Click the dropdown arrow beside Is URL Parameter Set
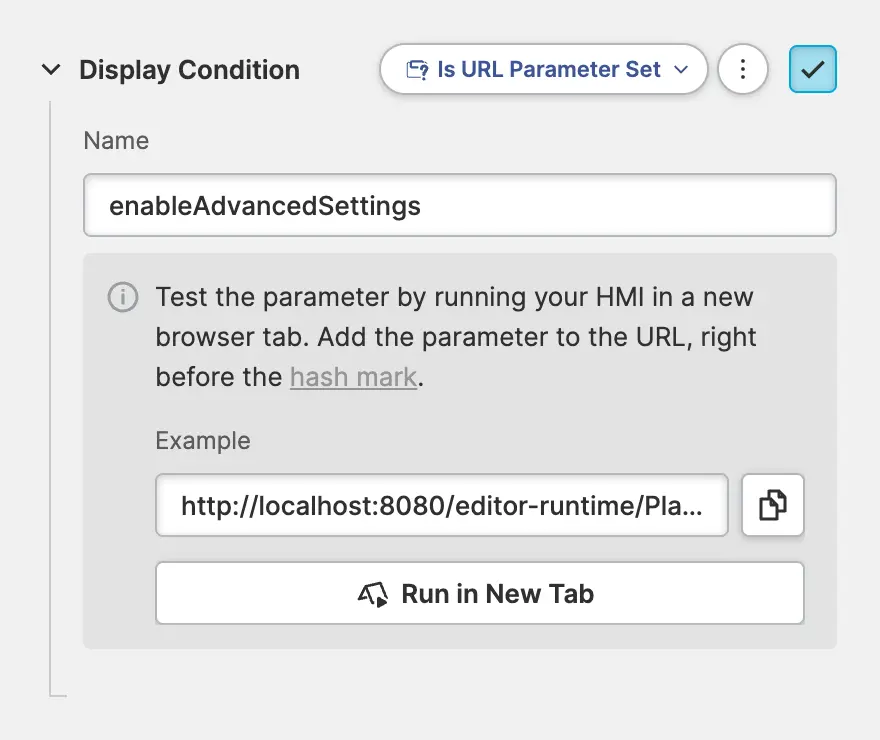The image size is (880, 740). pos(682,70)
